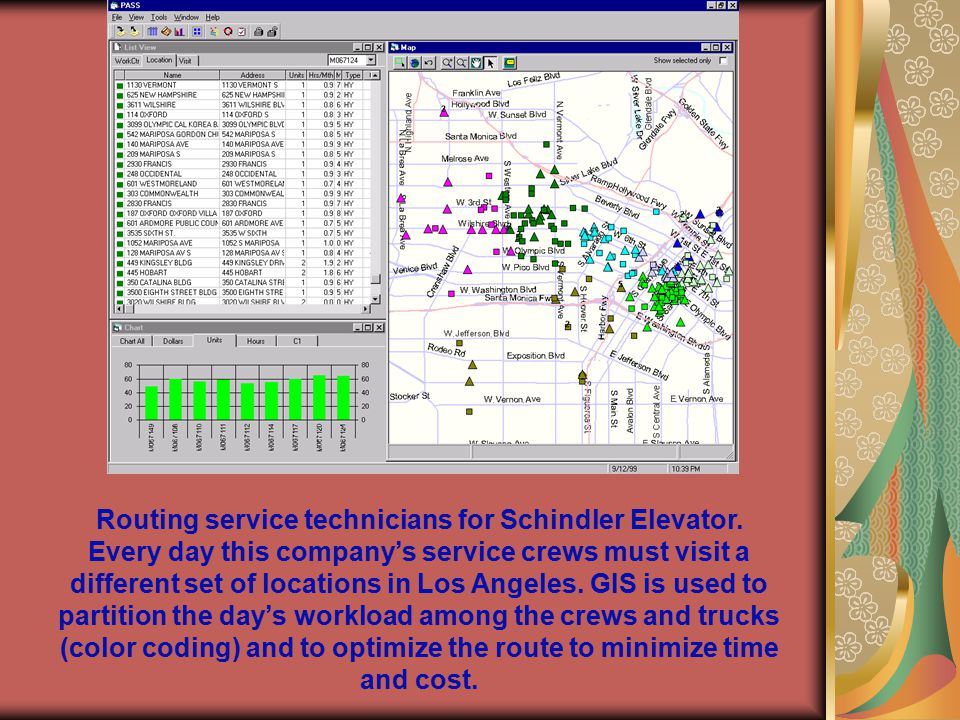Image resolution: width=960 pixels, height=720 pixels.
Task: Click the checklist clipboard toolbar icon
Action: pyautogui.click(x=242, y=31)
